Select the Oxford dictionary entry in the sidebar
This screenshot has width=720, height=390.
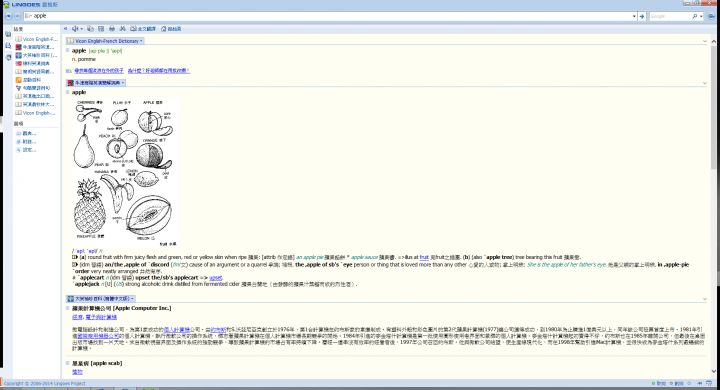coord(35,47)
